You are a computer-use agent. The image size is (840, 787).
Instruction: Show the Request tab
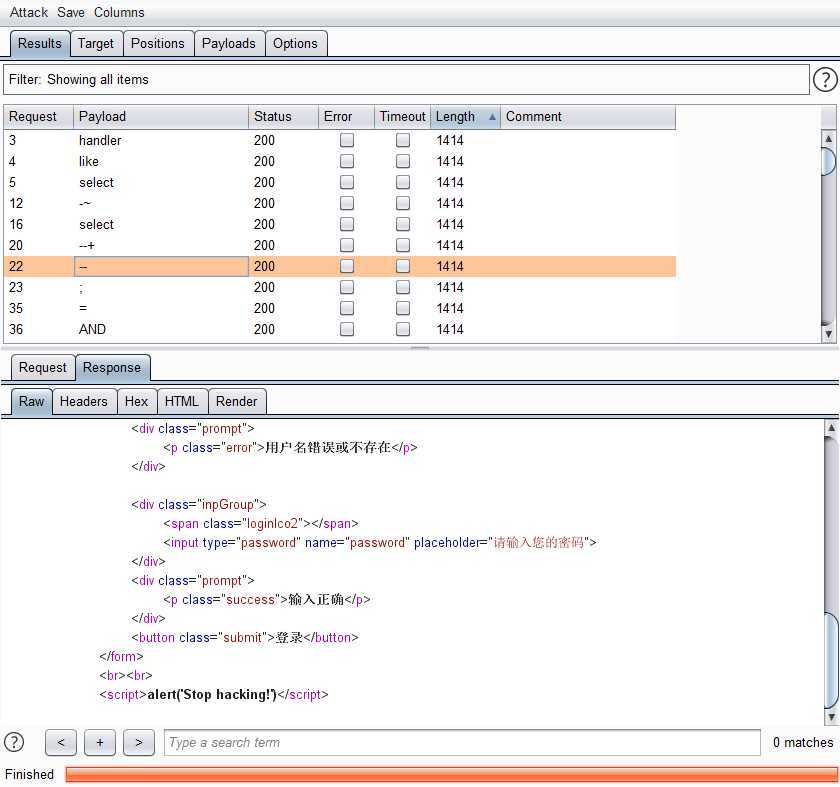coord(43,368)
